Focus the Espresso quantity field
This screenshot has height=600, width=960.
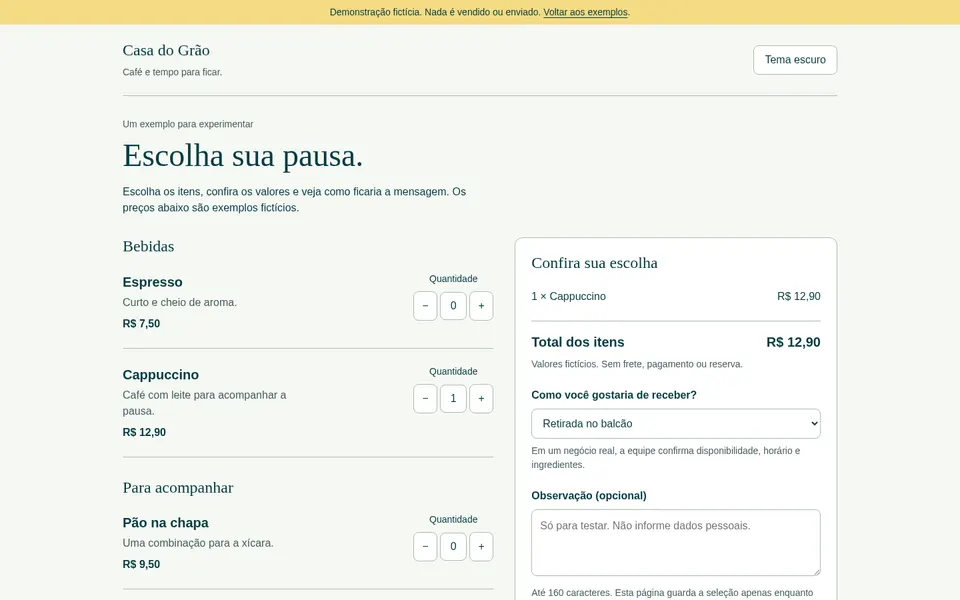[x=453, y=306]
